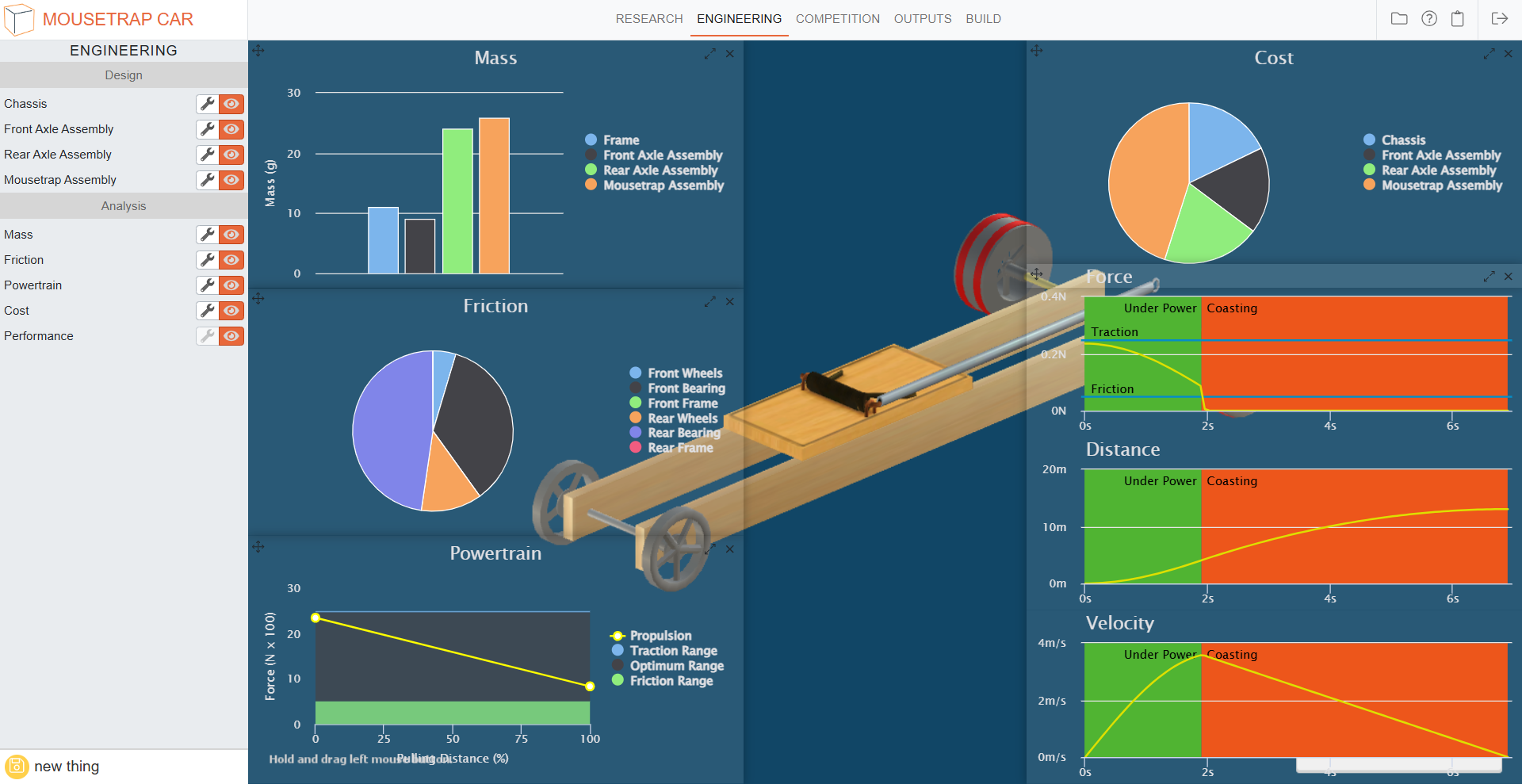Open the RESEARCH tab

coord(648,18)
